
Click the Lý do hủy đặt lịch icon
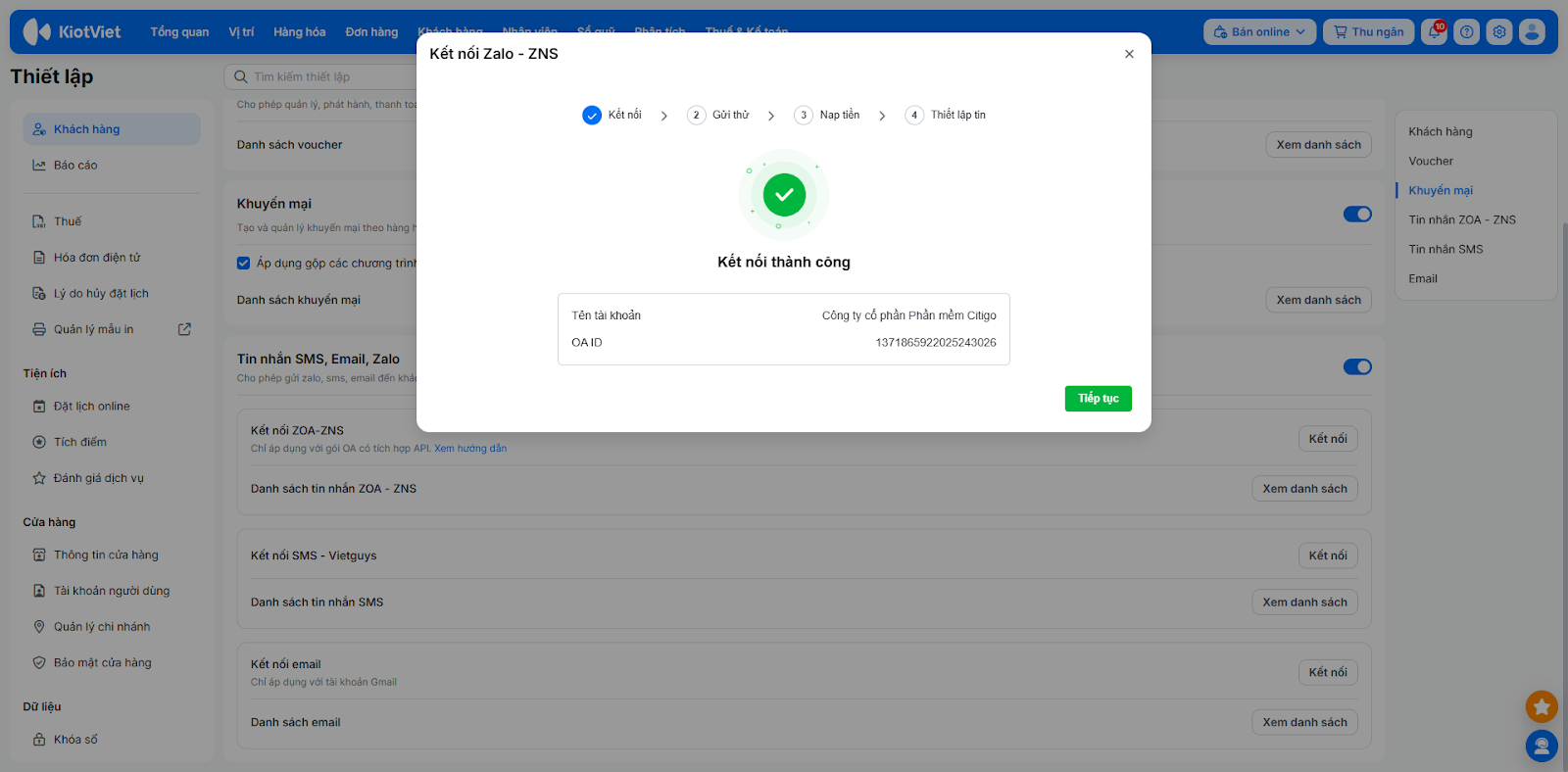pyautogui.click(x=39, y=294)
